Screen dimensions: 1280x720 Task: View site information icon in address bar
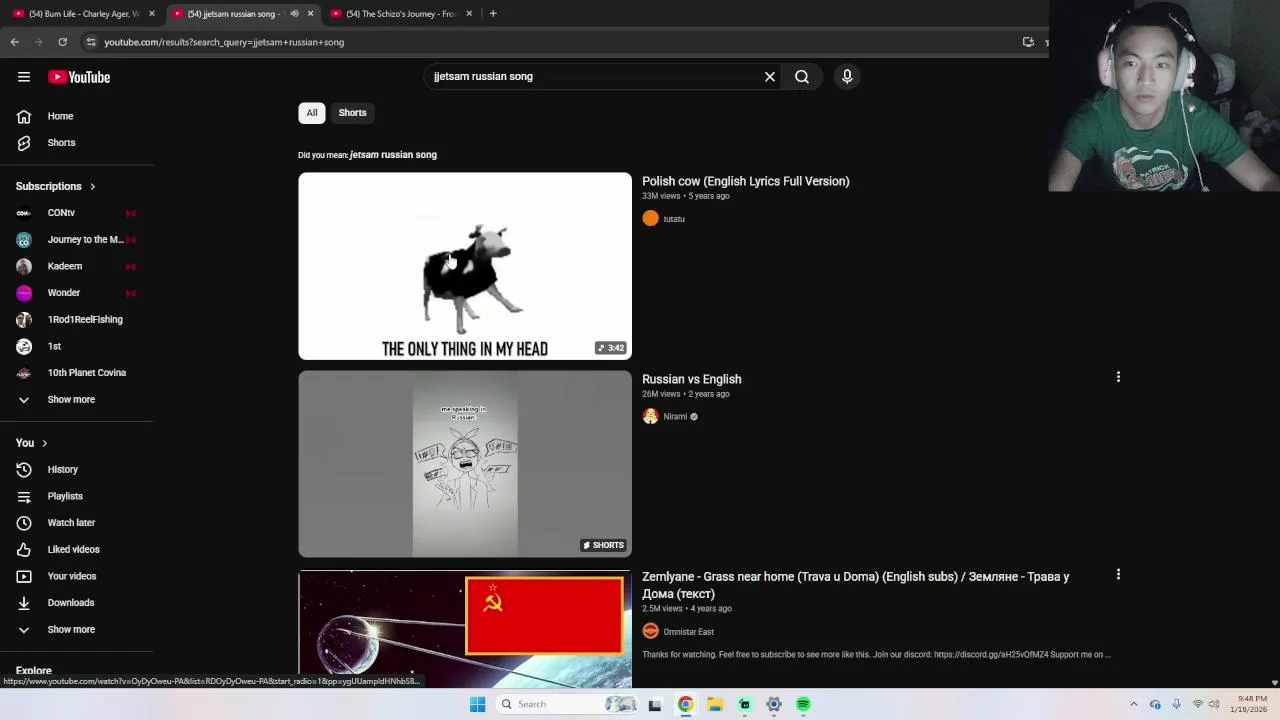pyautogui.click(x=91, y=42)
